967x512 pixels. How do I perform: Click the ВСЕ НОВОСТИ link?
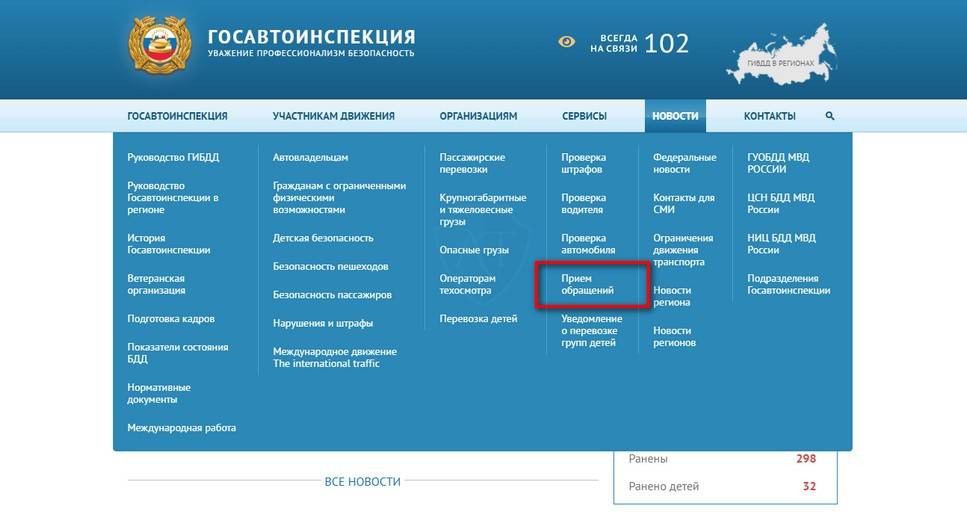(x=362, y=482)
